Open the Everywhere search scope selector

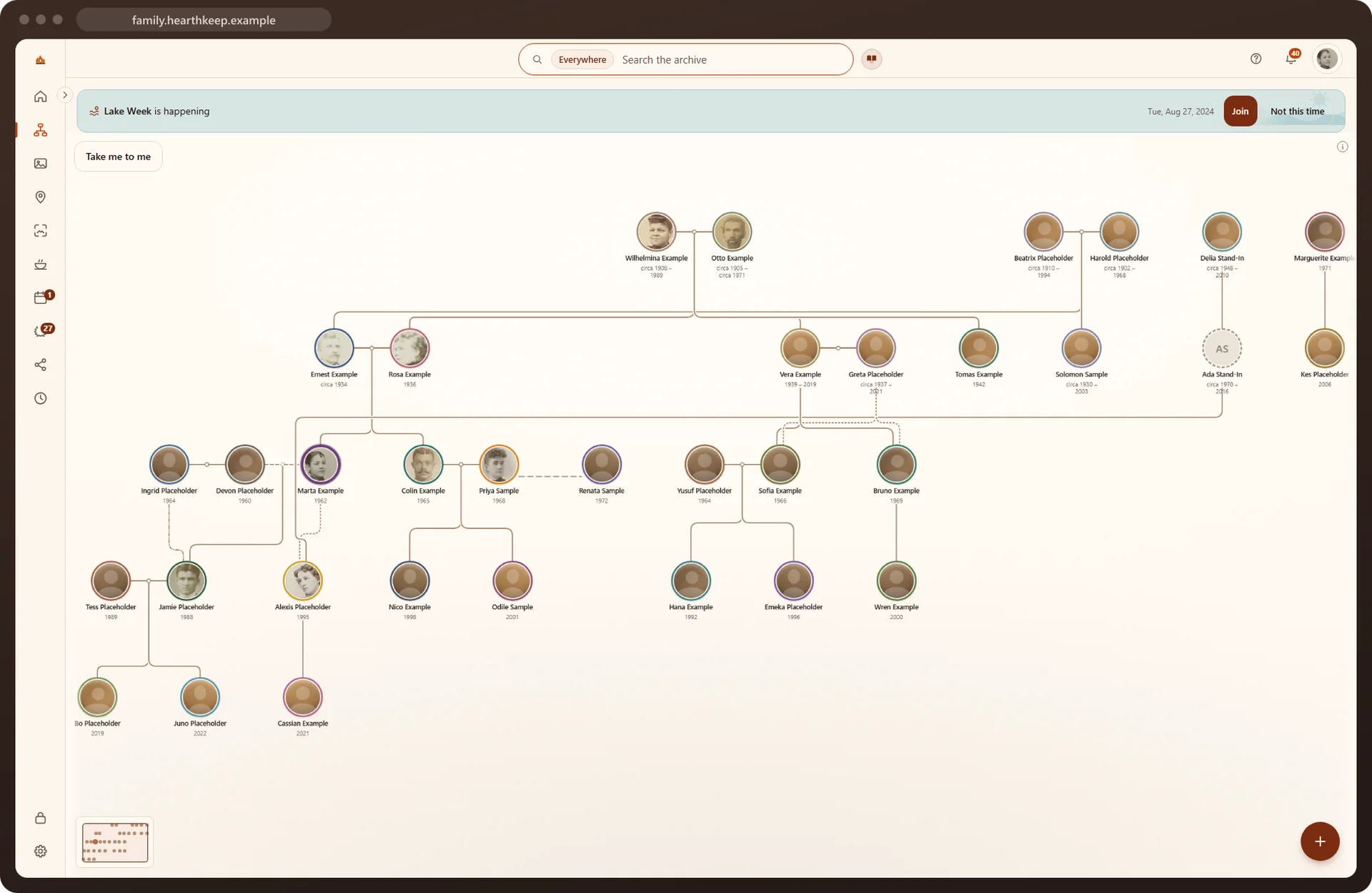tap(582, 59)
